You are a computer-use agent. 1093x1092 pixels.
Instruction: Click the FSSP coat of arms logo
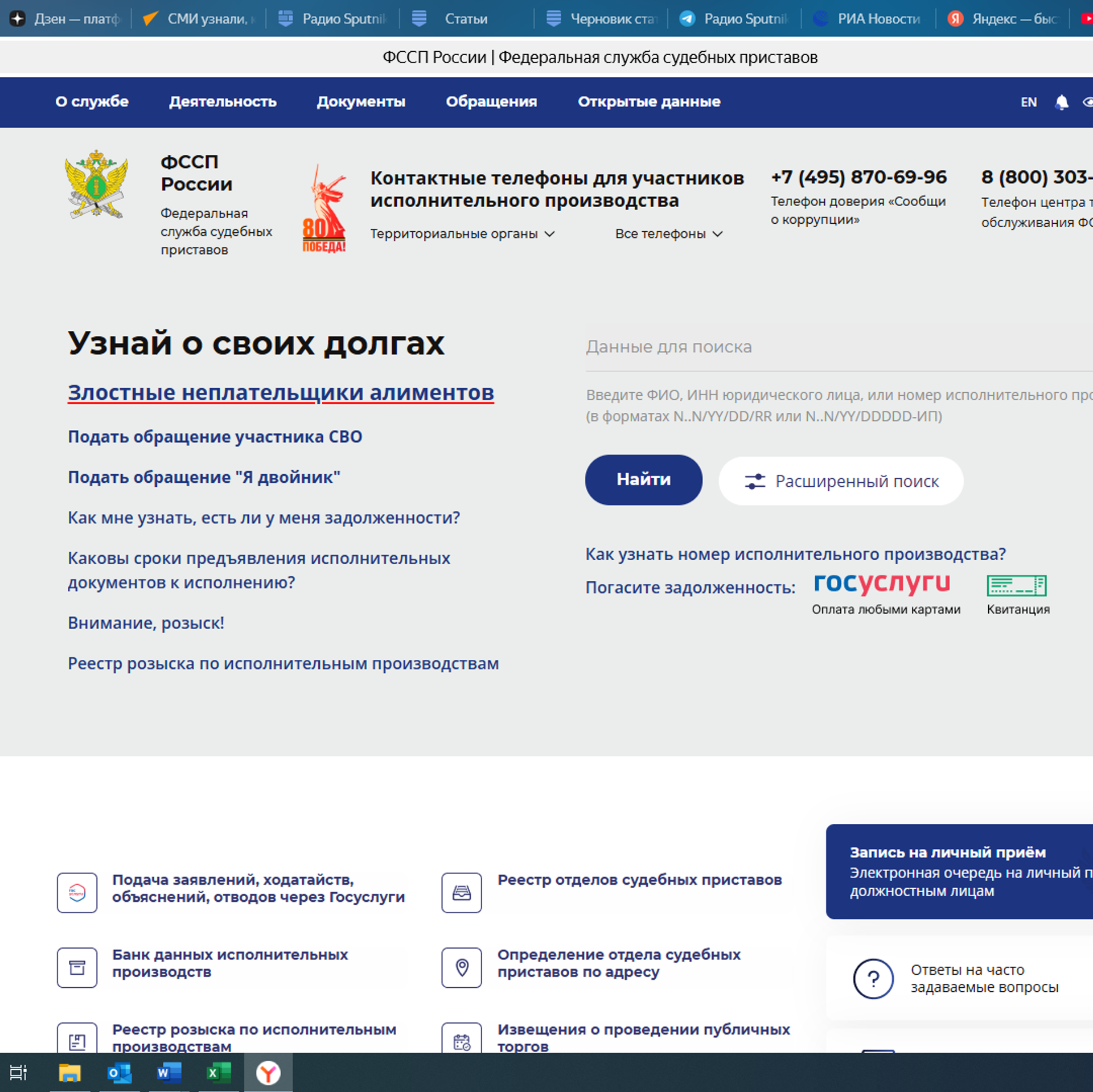coord(96,184)
